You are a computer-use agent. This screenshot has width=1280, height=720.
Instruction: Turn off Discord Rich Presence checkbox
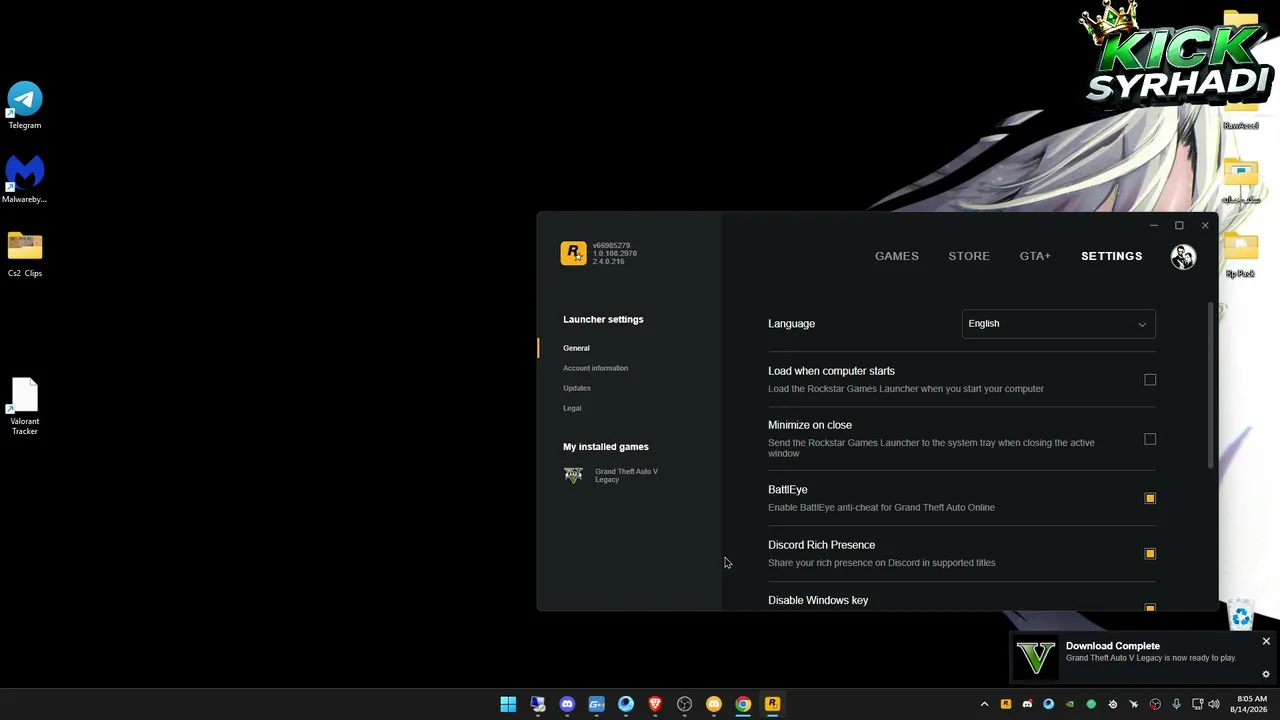click(x=1150, y=553)
